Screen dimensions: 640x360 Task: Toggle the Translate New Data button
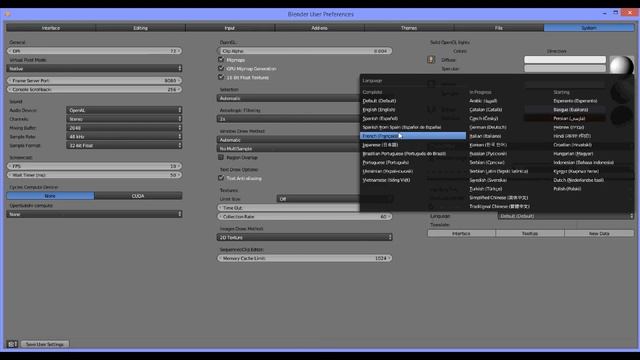click(599, 233)
